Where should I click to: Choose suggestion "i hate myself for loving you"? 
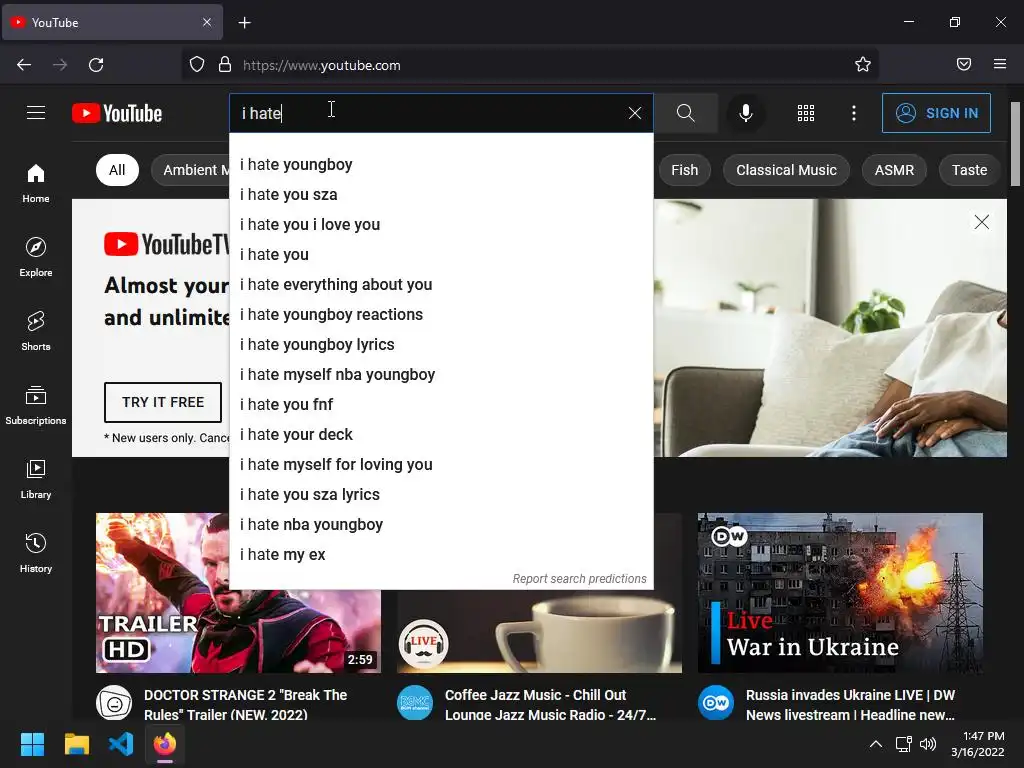point(441,465)
